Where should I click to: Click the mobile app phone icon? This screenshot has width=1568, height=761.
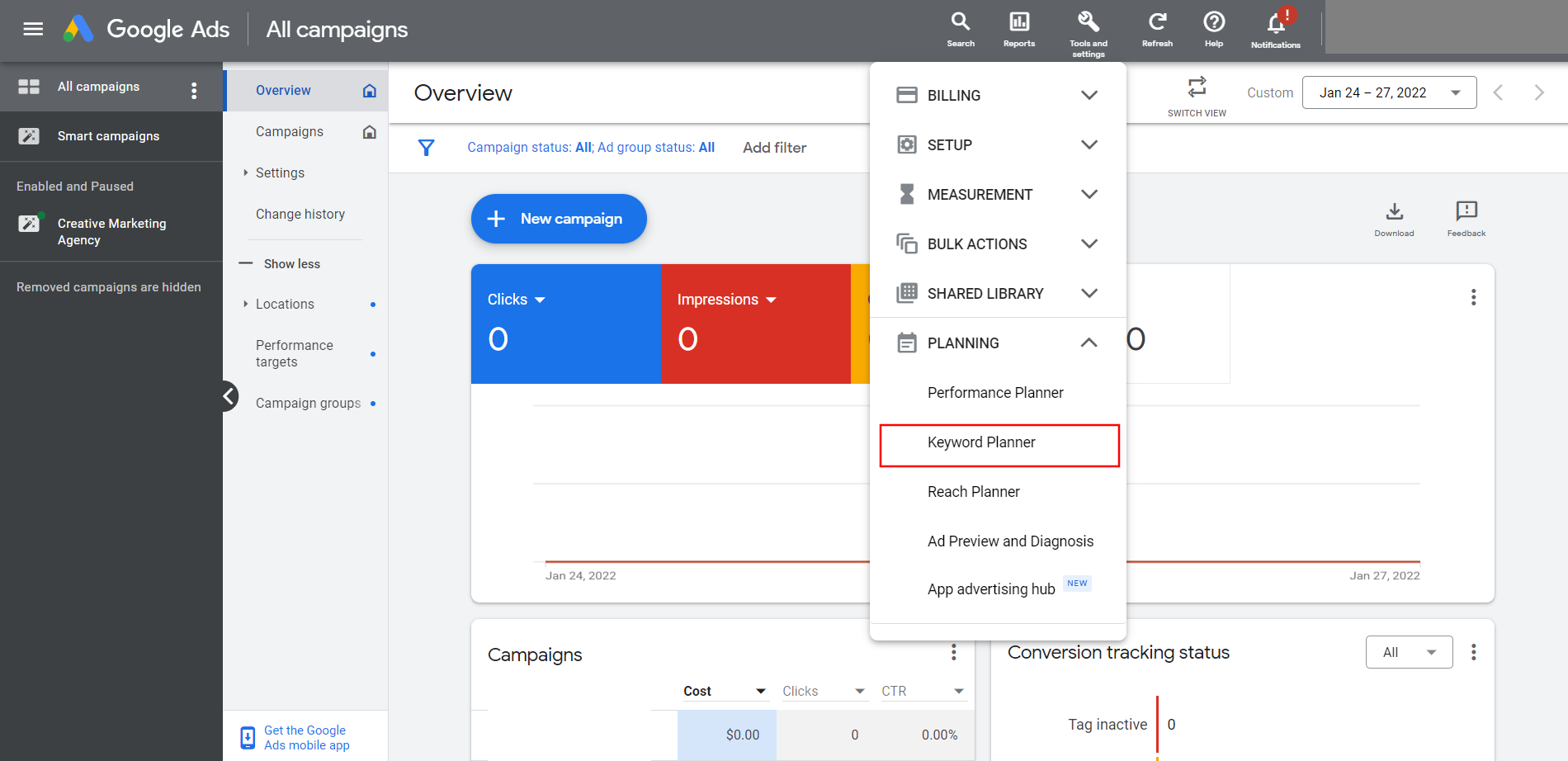[x=248, y=737]
